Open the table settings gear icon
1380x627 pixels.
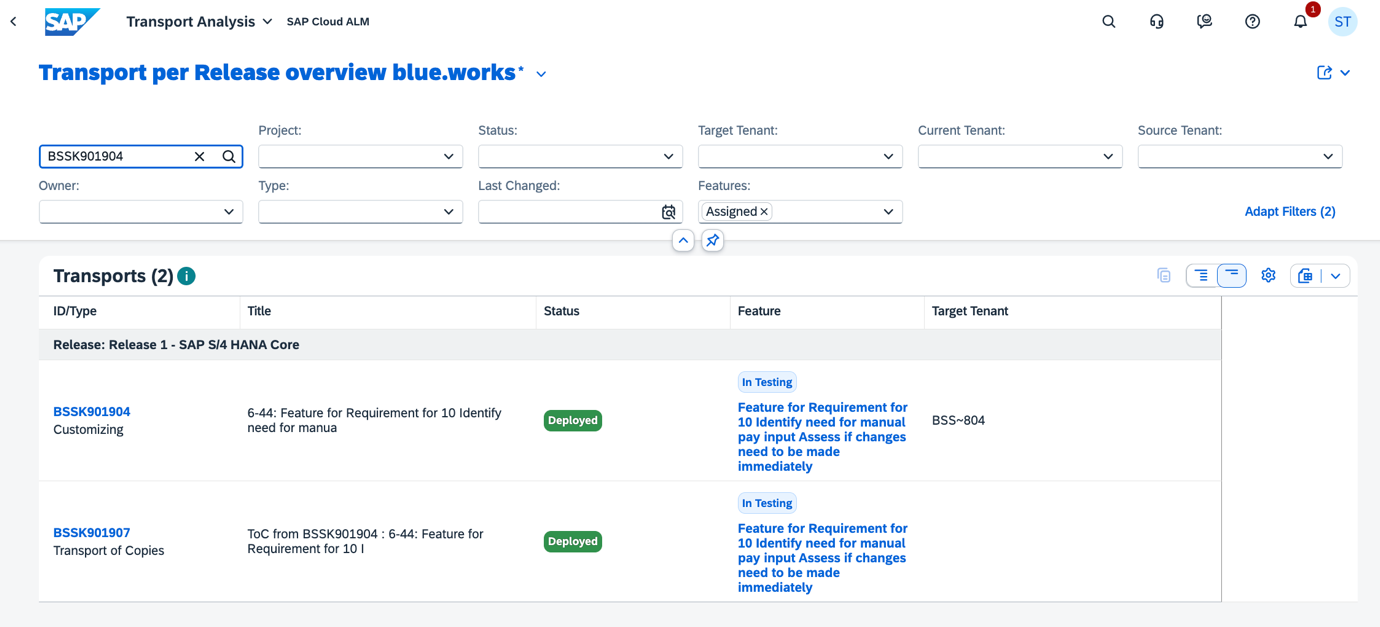(x=1268, y=274)
